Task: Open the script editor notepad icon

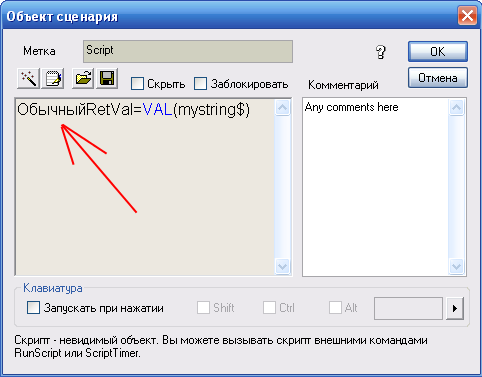Action: [x=53, y=79]
